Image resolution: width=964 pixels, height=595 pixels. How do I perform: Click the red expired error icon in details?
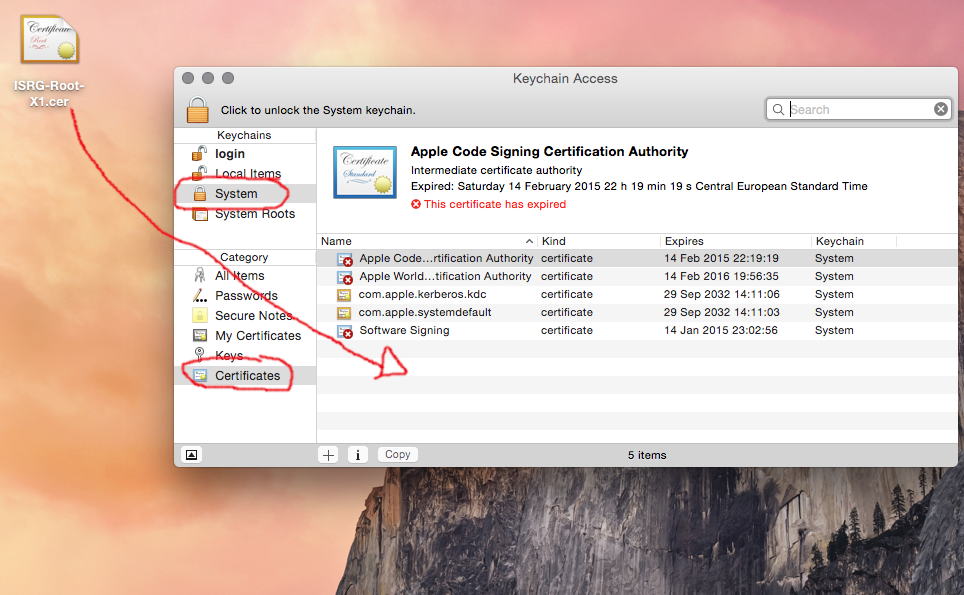416,204
